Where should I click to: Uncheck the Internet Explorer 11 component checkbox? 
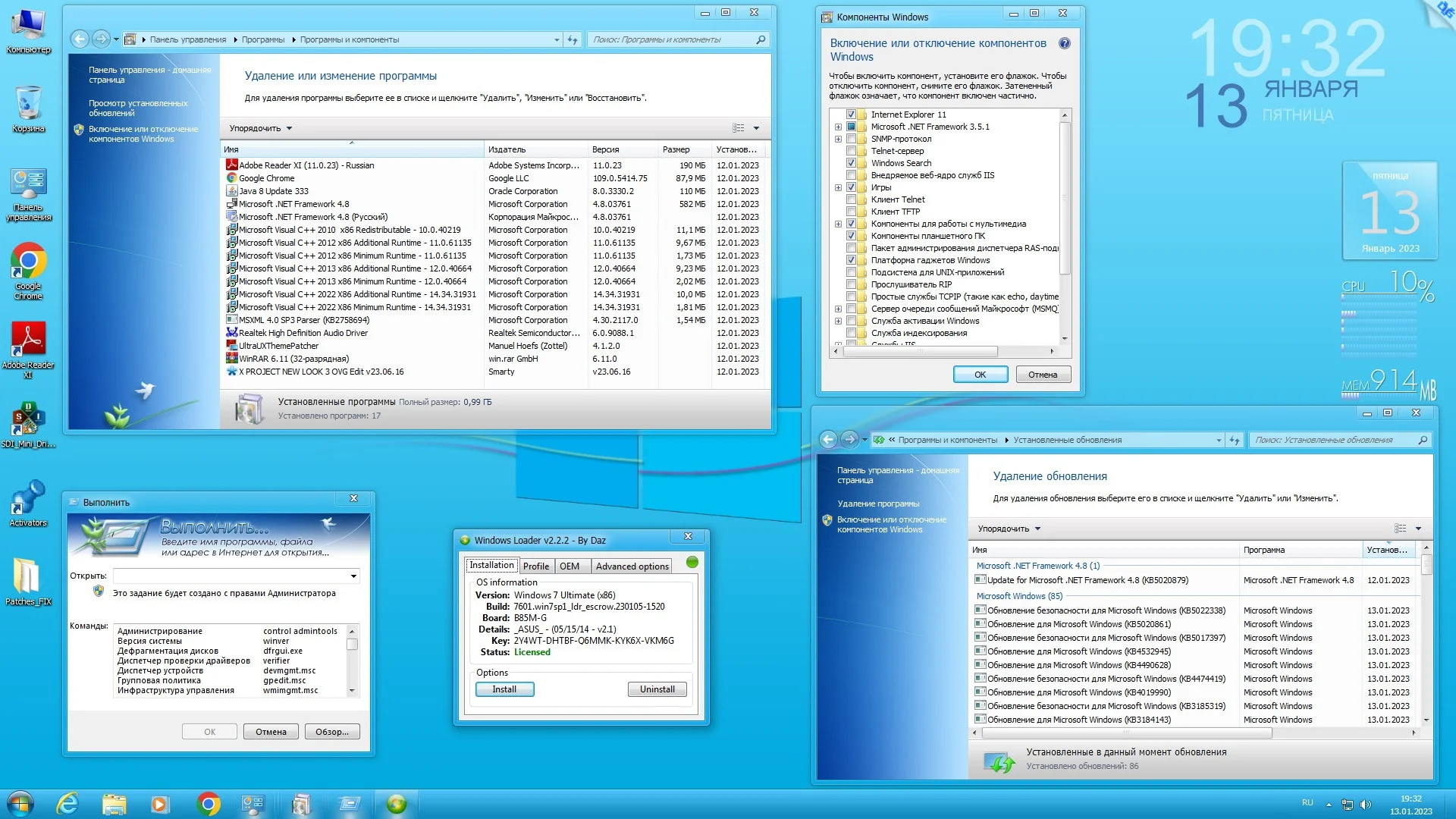pos(851,115)
